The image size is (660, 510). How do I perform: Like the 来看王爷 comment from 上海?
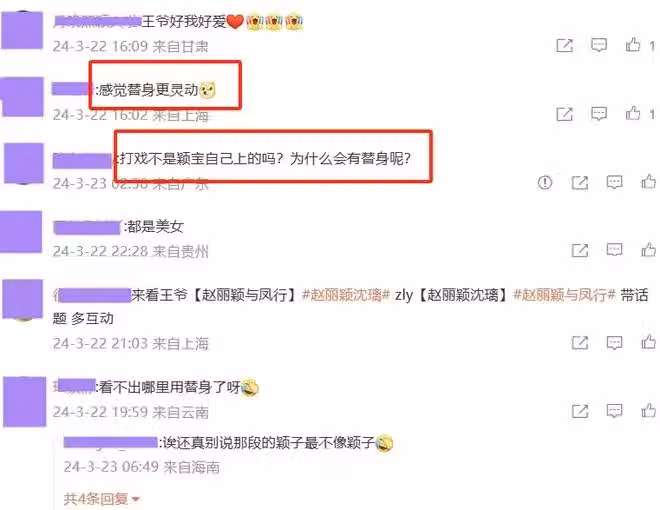click(x=648, y=342)
